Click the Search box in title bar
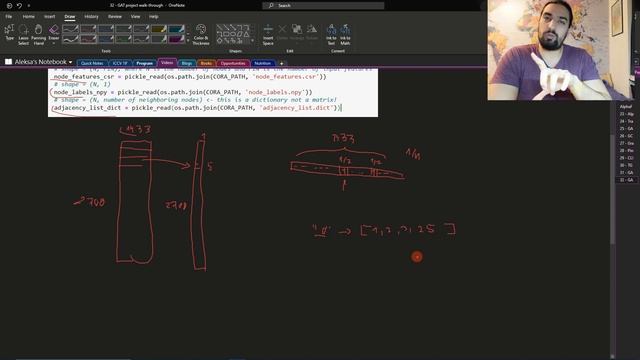 323,5
